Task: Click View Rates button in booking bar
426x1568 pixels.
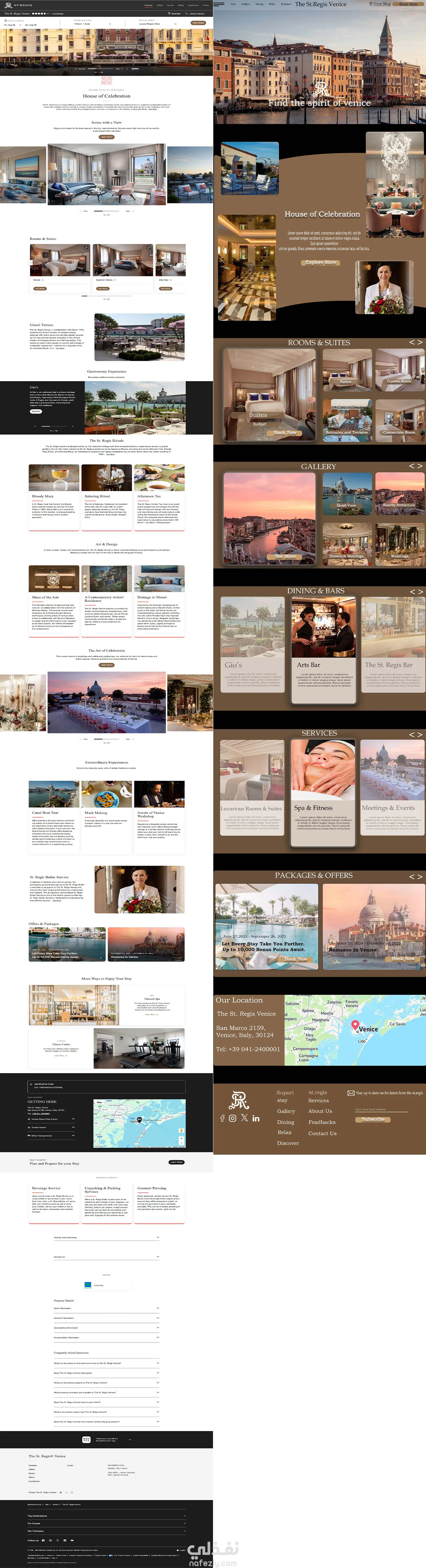Action: pyautogui.click(x=198, y=22)
